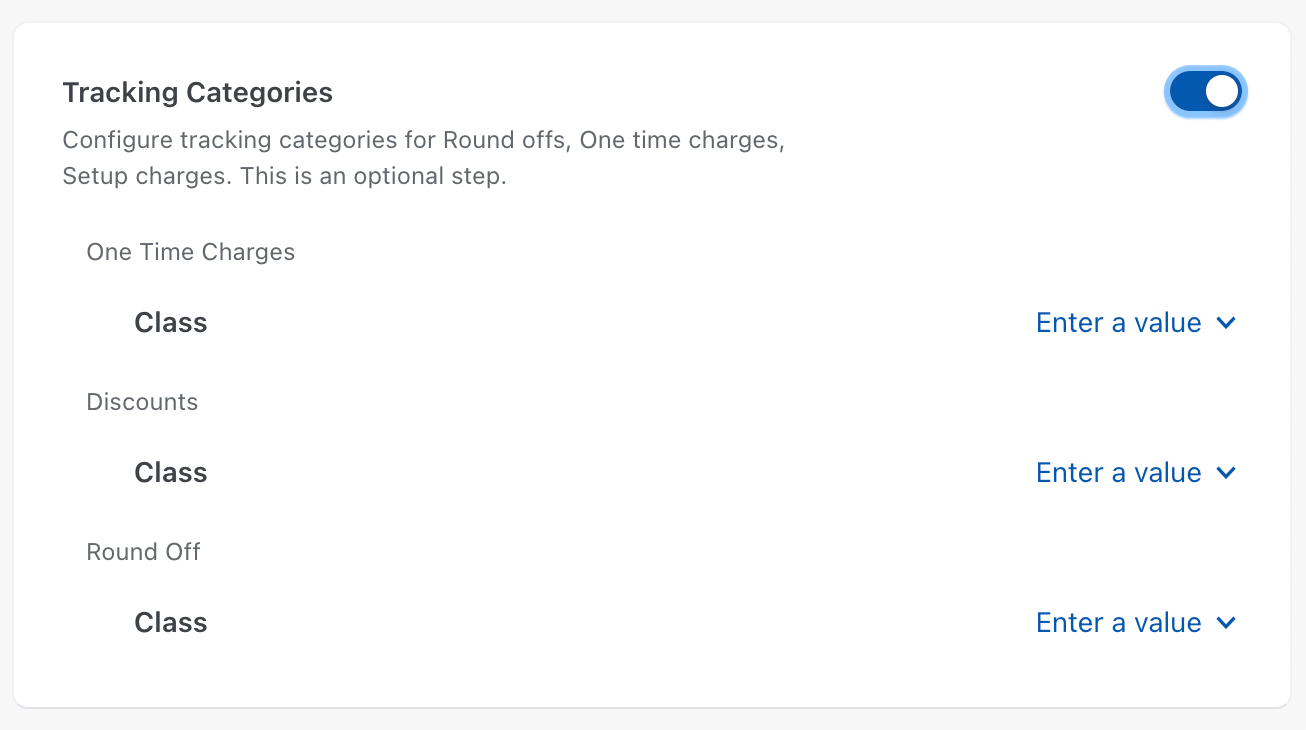The height and width of the screenshot is (730, 1306).
Task: Click 'Enter a value' text for One Time Charges
Action: (1118, 323)
